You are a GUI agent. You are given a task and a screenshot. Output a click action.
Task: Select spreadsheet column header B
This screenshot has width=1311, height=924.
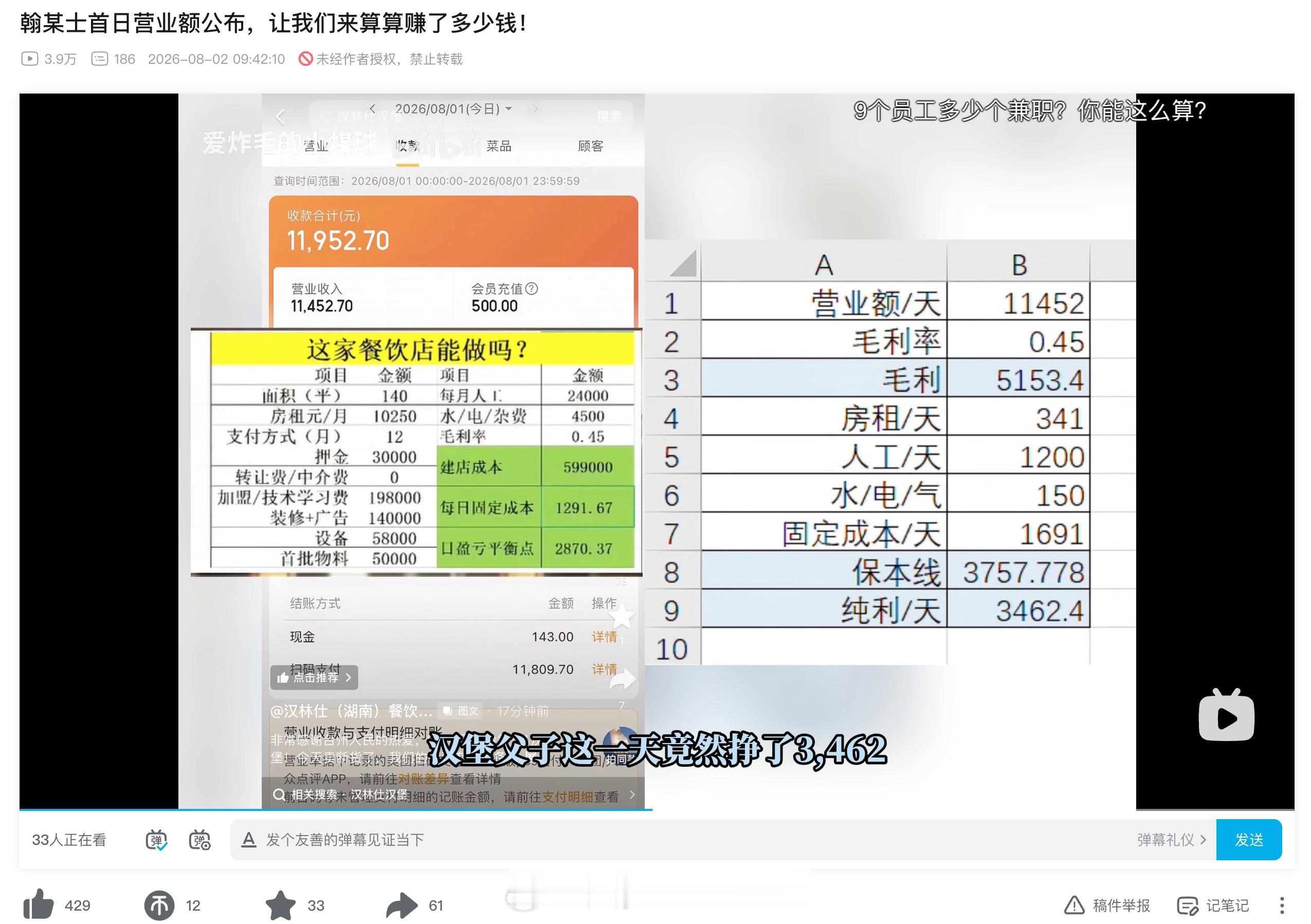1018,264
